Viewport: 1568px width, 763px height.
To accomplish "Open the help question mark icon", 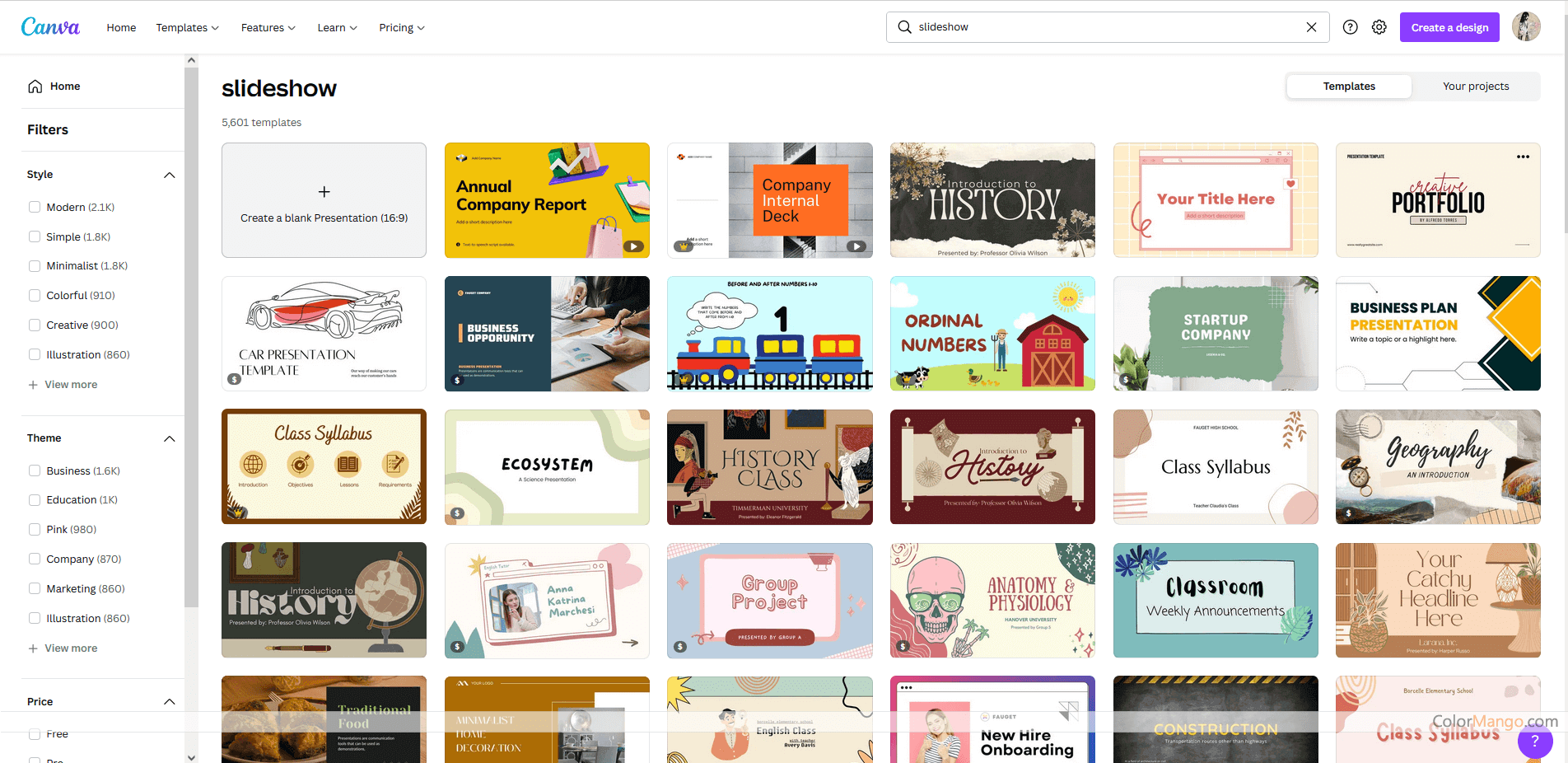I will [x=1350, y=27].
